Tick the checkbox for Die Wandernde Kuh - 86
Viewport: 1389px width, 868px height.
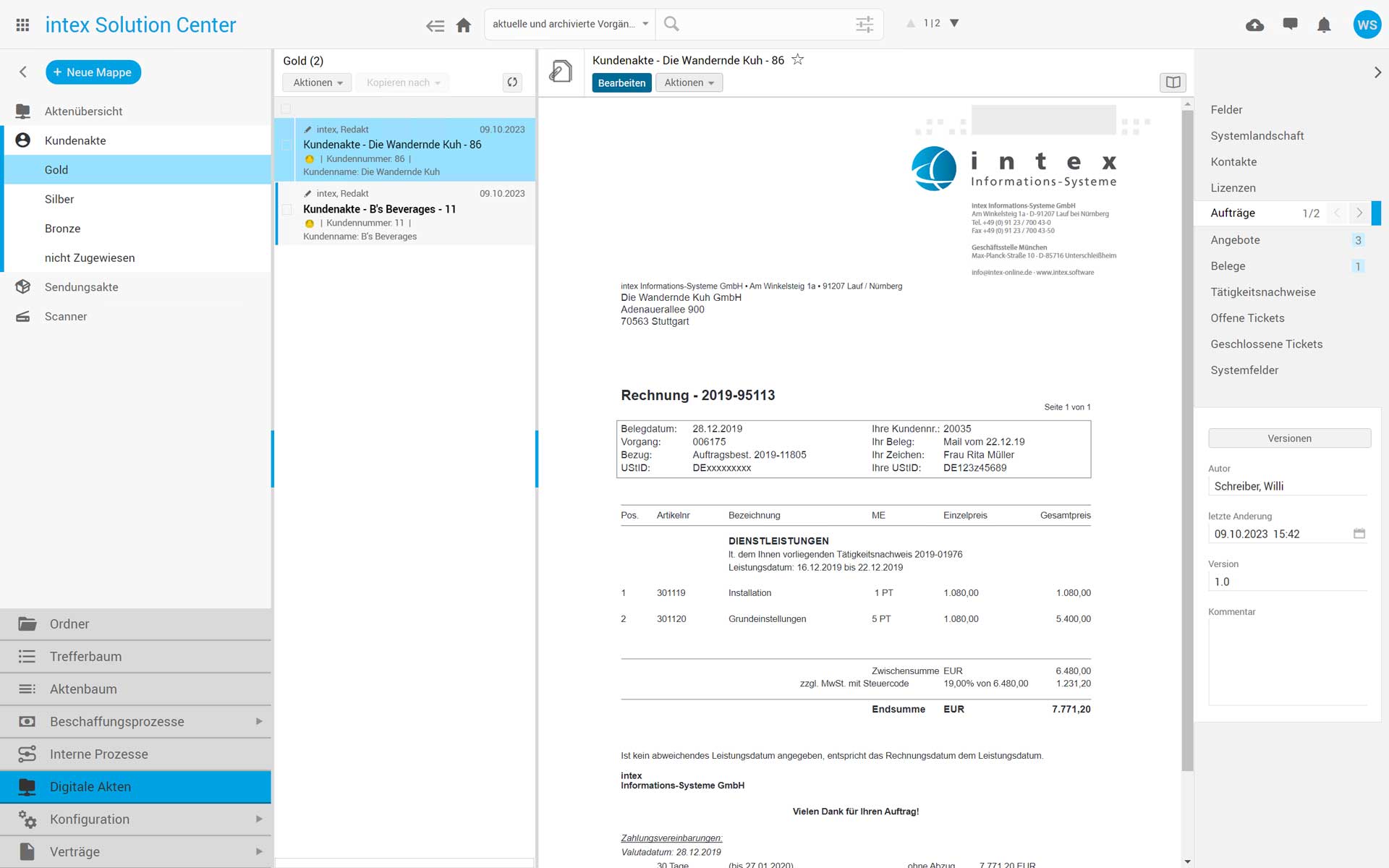(286, 145)
